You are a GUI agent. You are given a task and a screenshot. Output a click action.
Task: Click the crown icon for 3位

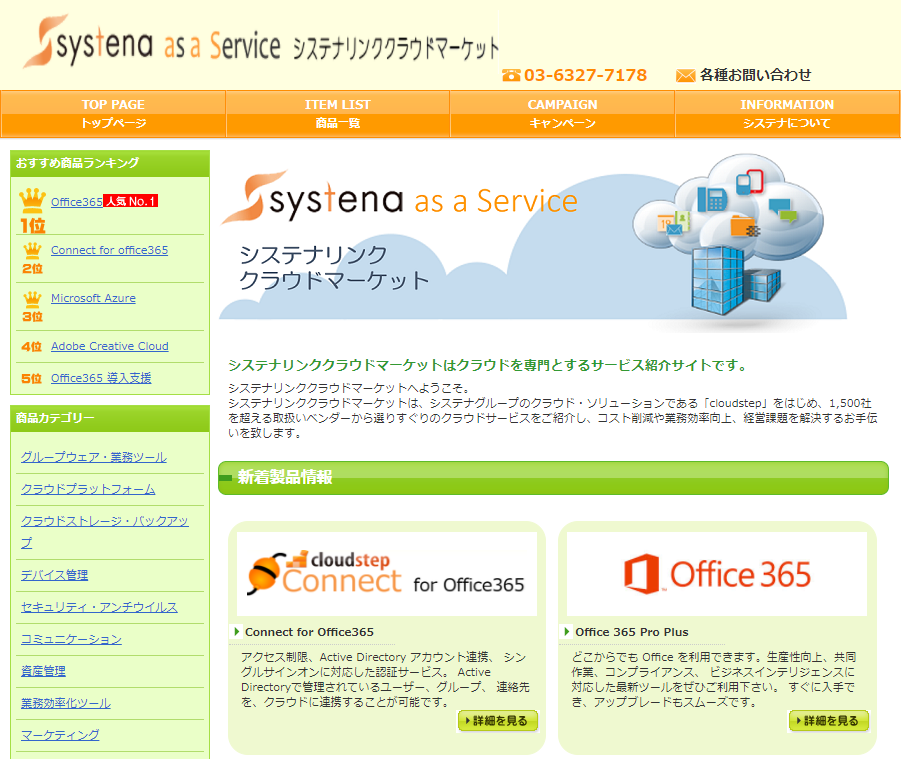tap(32, 299)
